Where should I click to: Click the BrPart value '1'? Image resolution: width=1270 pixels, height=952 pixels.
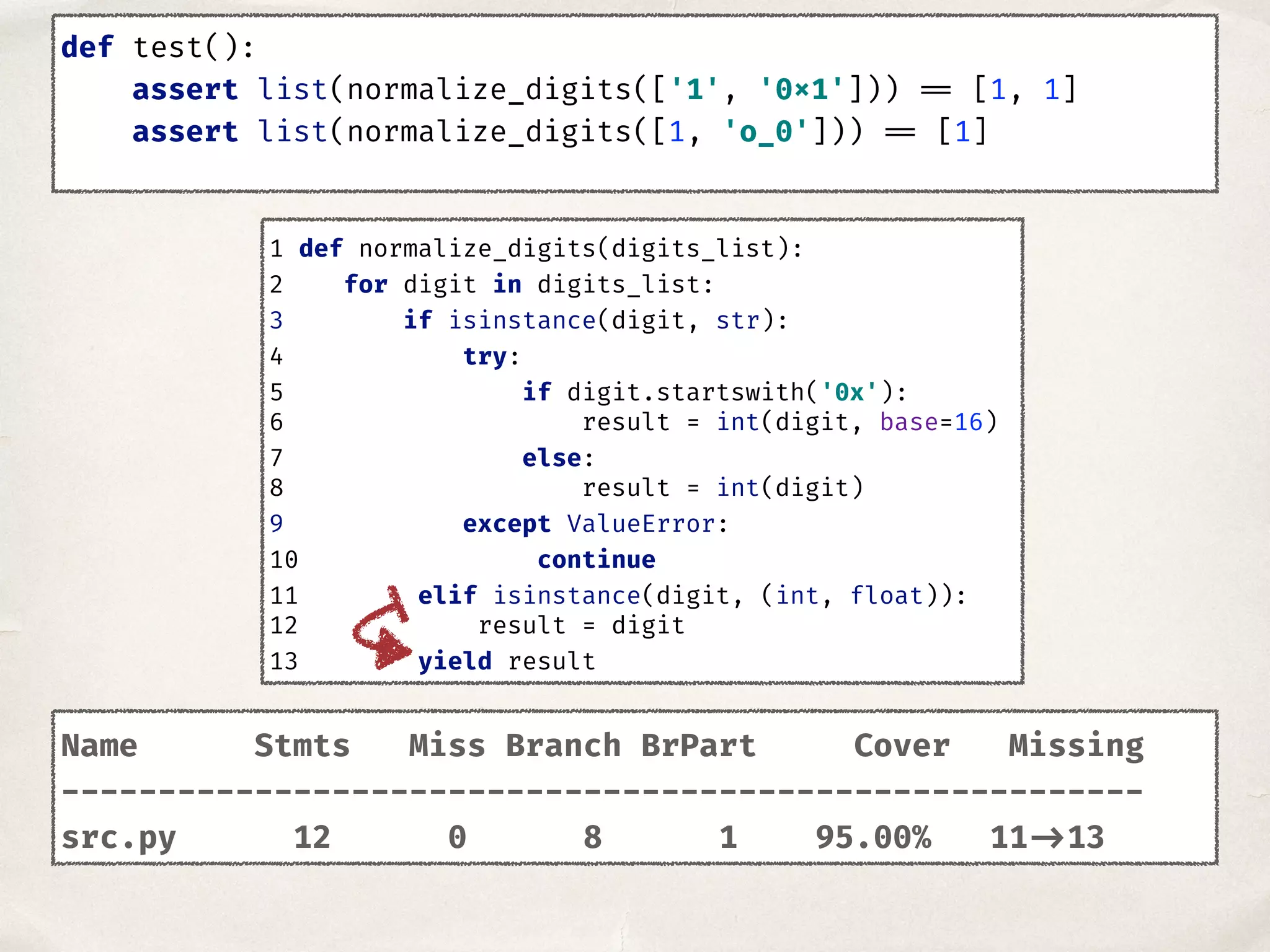pos(728,837)
